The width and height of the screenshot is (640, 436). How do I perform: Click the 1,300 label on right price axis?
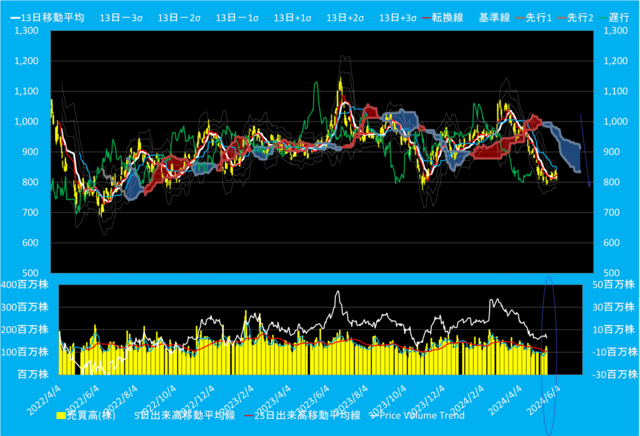[x=616, y=31]
